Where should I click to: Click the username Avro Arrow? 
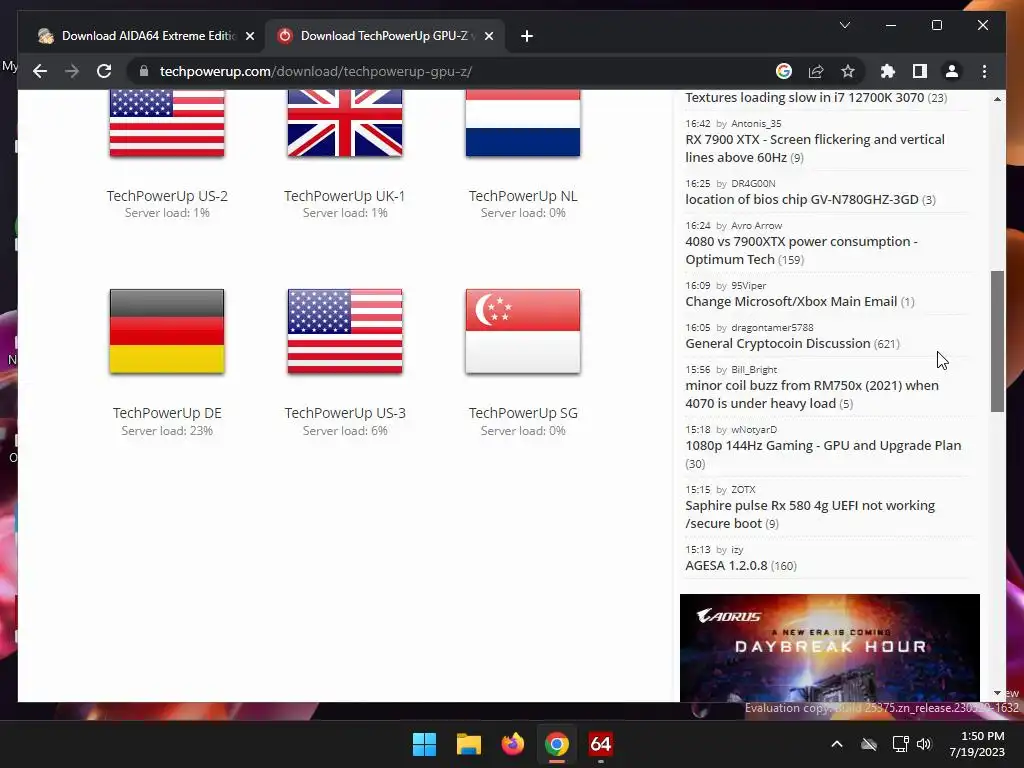pos(756,225)
